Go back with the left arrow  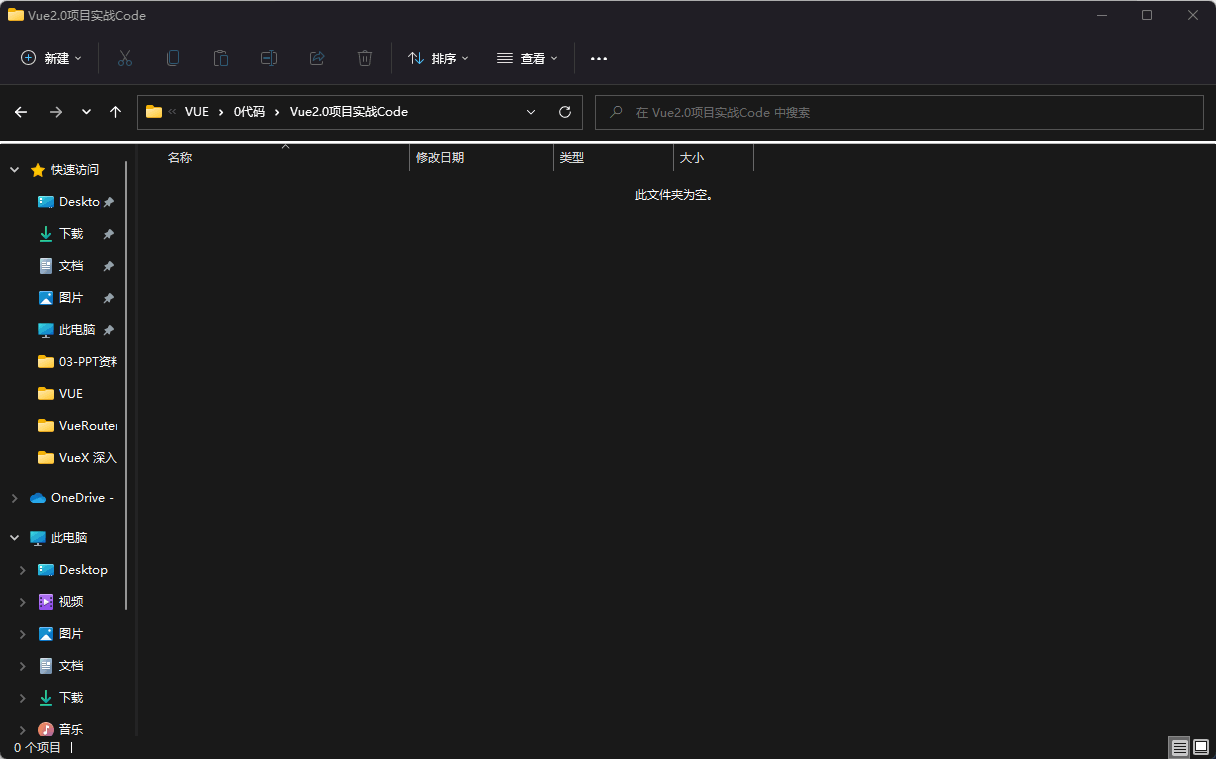click(x=21, y=112)
